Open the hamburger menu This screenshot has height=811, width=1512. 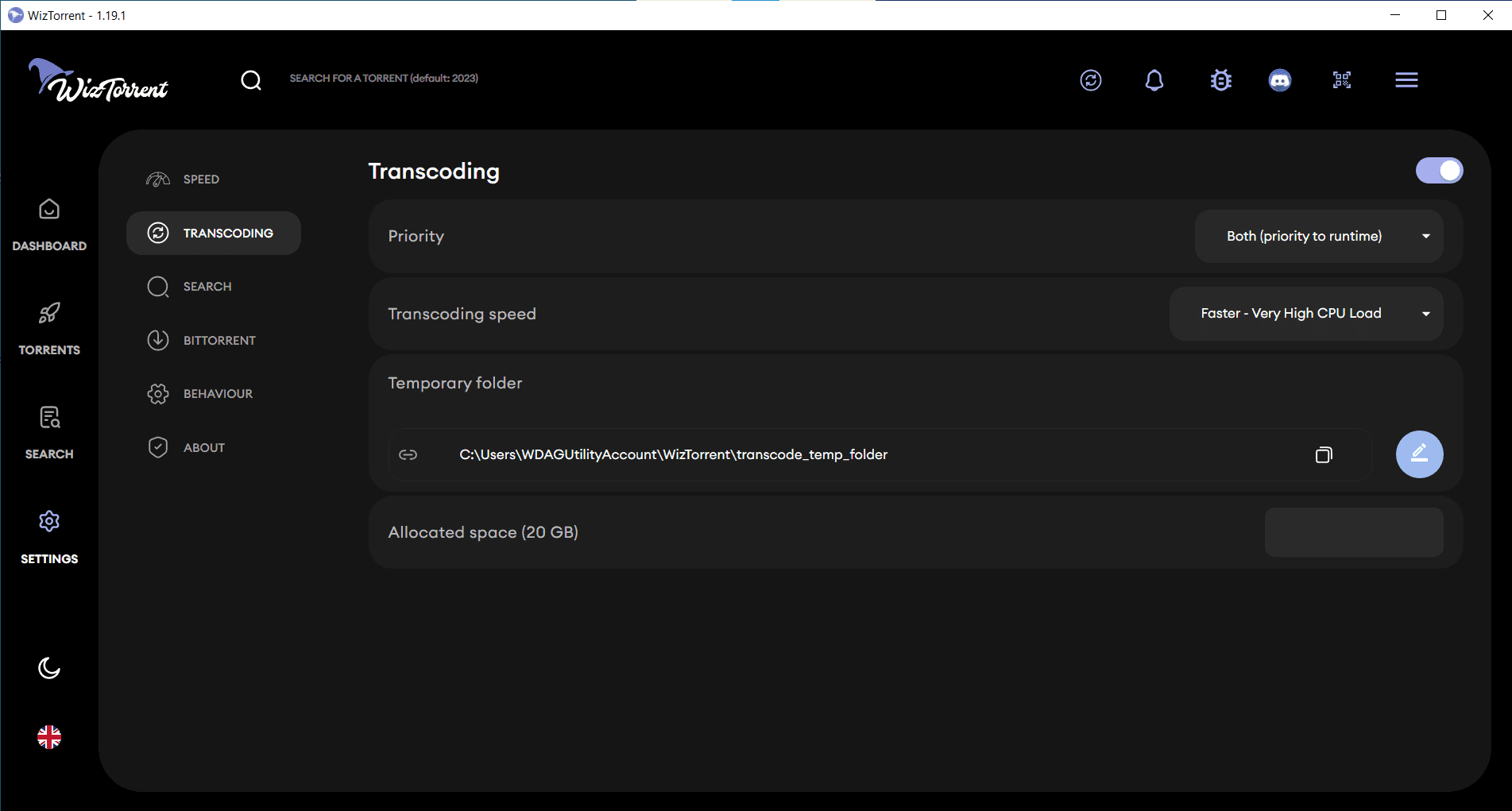1406,80
